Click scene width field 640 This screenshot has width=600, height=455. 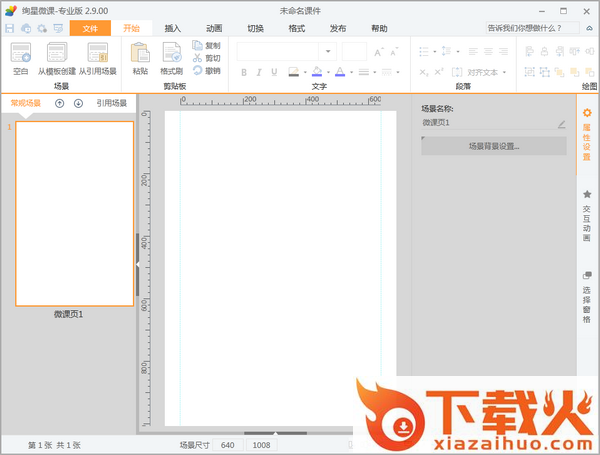(x=228, y=445)
